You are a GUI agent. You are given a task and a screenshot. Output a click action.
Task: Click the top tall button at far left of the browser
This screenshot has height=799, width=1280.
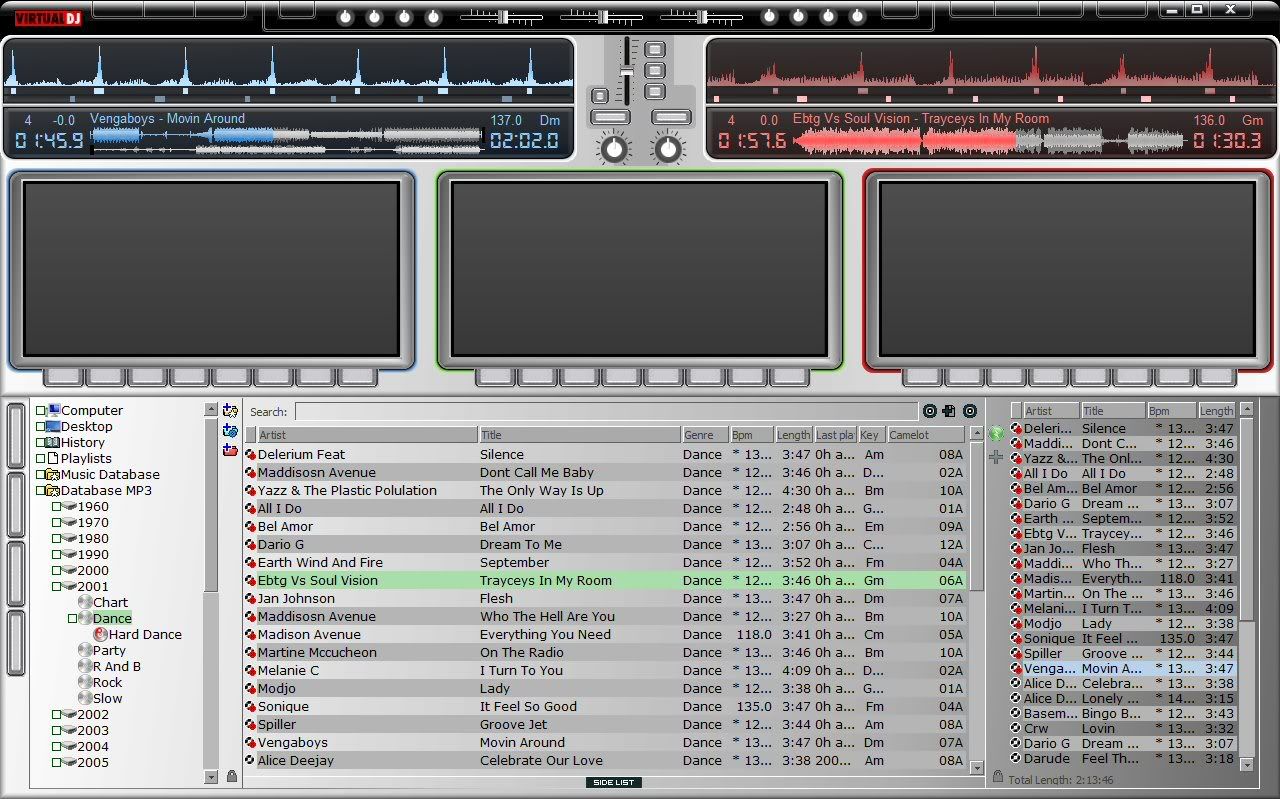16,435
